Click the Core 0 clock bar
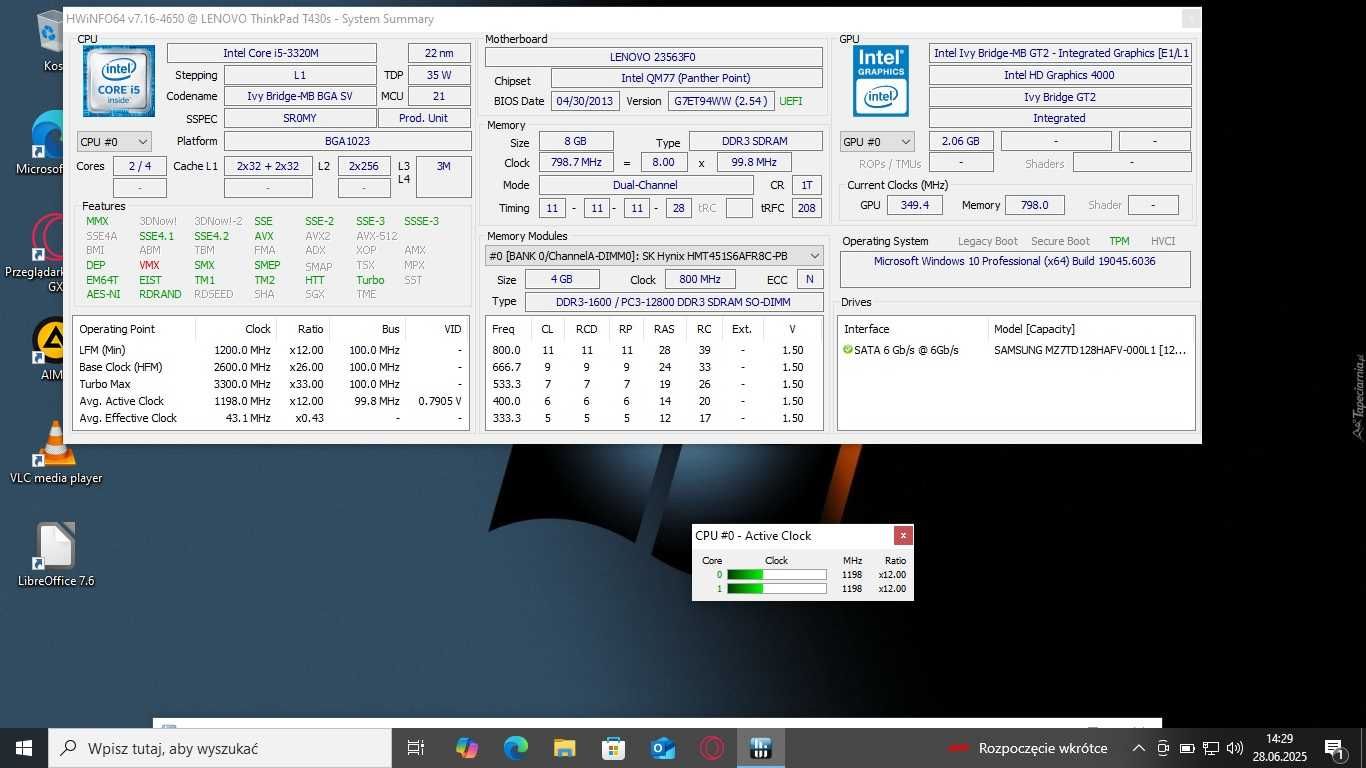The height and width of the screenshot is (768, 1366). (776, 575)
